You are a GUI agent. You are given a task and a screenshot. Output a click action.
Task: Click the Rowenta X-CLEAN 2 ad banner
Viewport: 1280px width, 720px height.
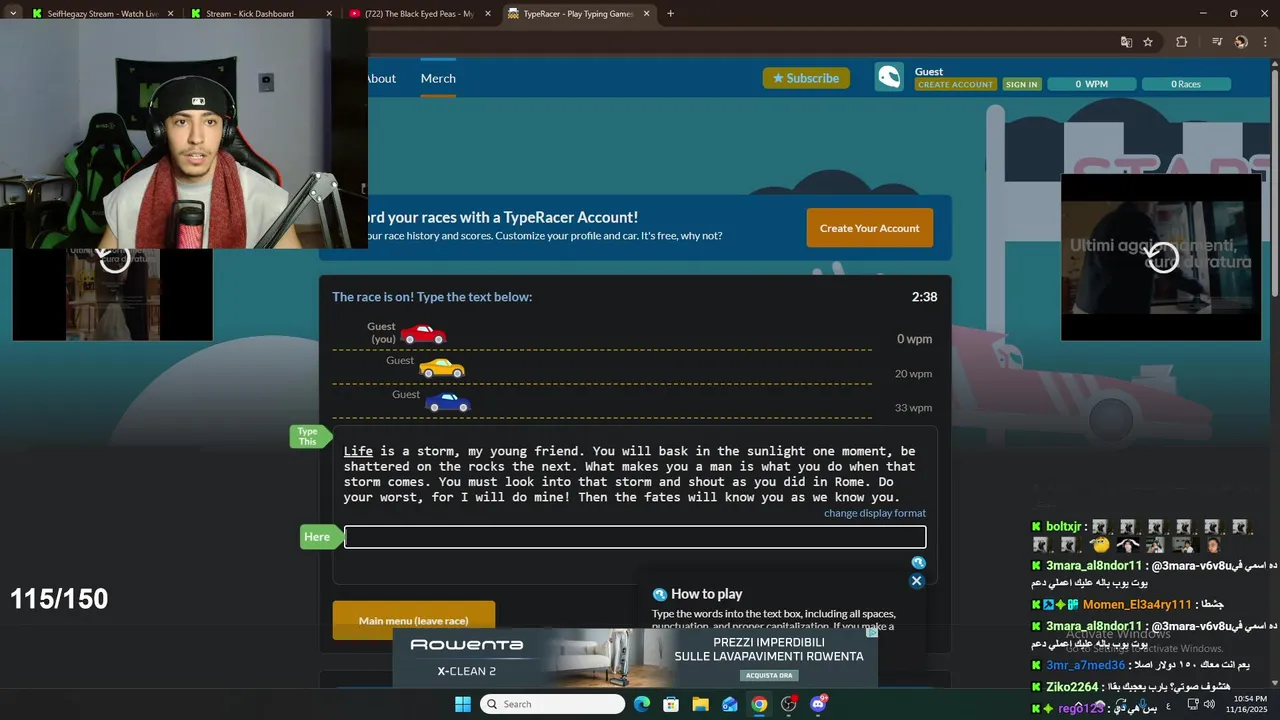(635, 657)
